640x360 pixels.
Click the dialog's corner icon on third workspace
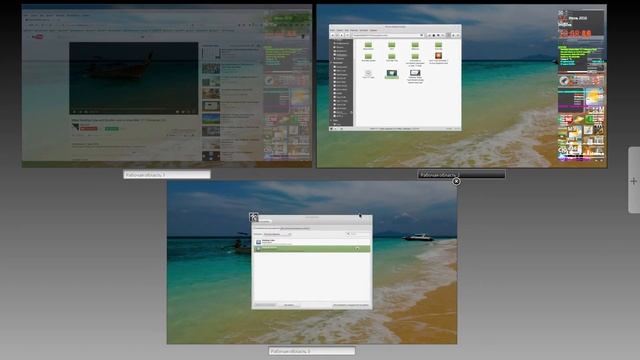[254, 218]
